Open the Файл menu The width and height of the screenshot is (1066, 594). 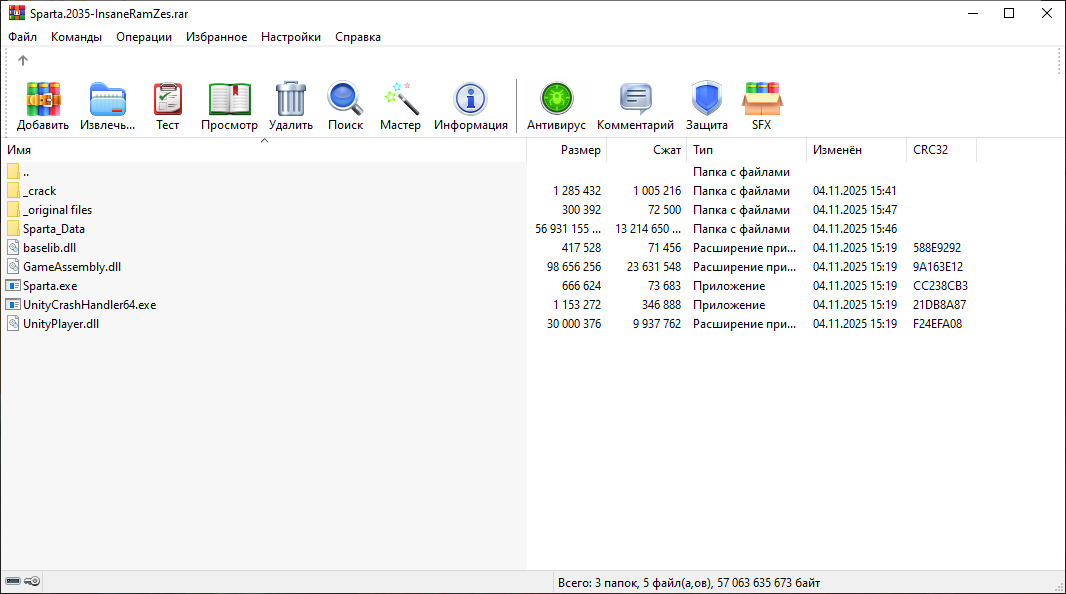coord(22,37)
